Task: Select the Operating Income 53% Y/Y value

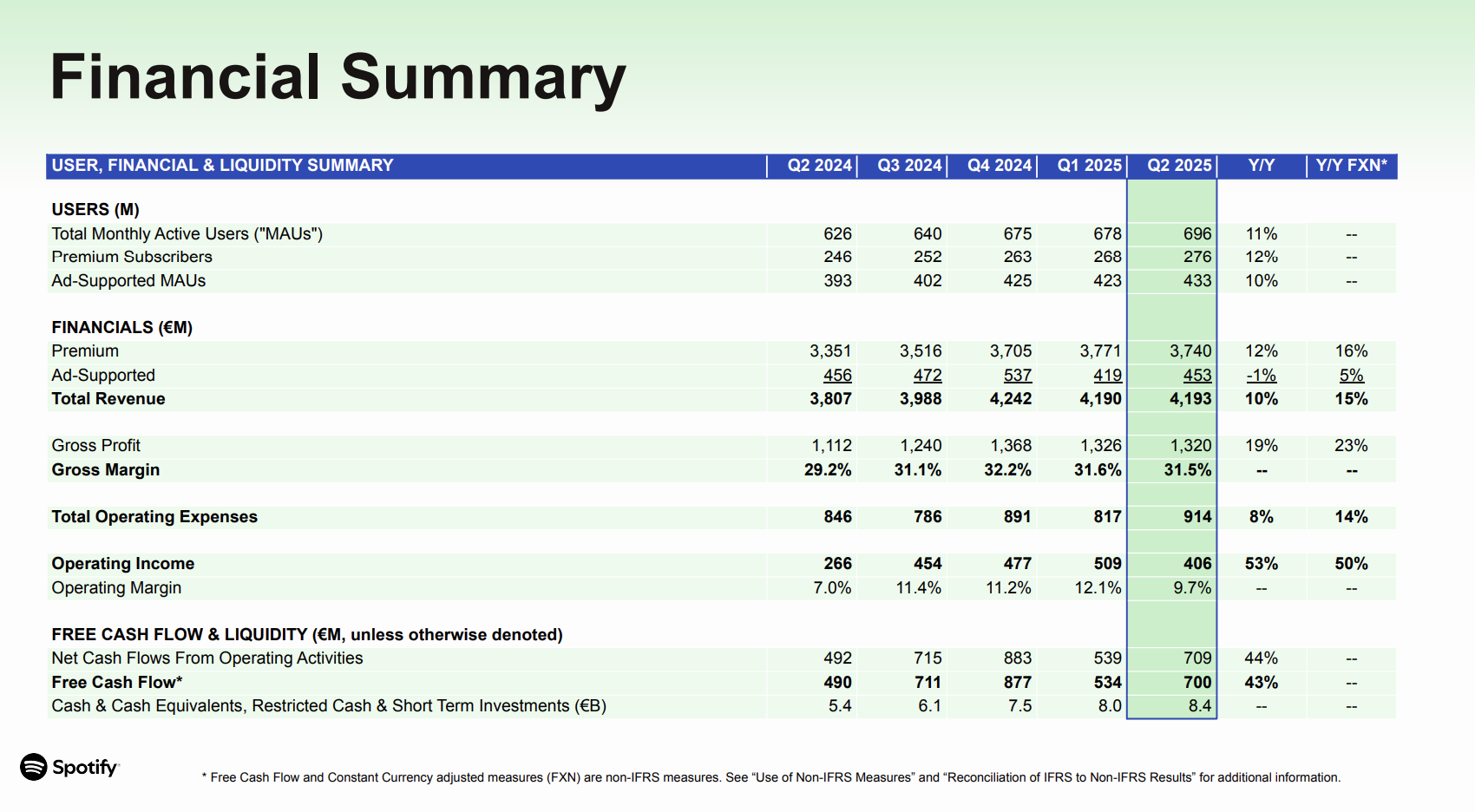Action: pyautogui.click(x=1261, y=564)
